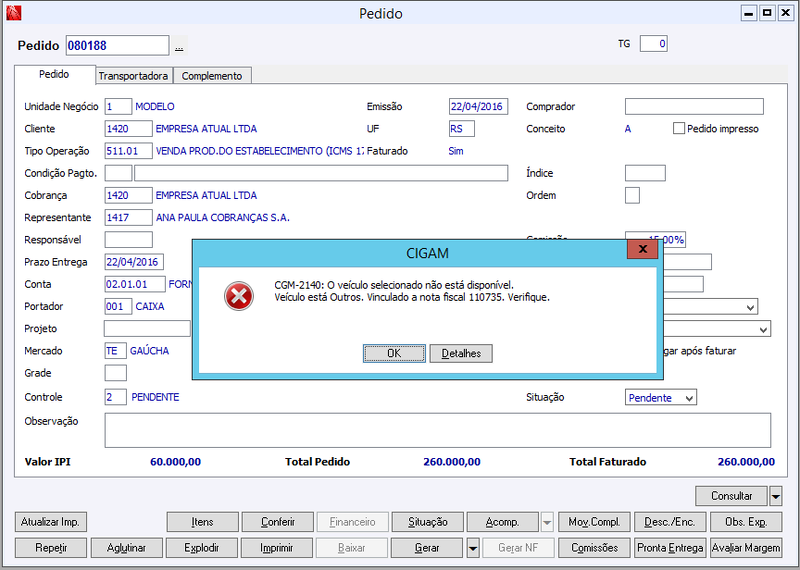Open the dropdown arrow beside Consultar
This screenshot has width=800, height=570.
[776, 495]
